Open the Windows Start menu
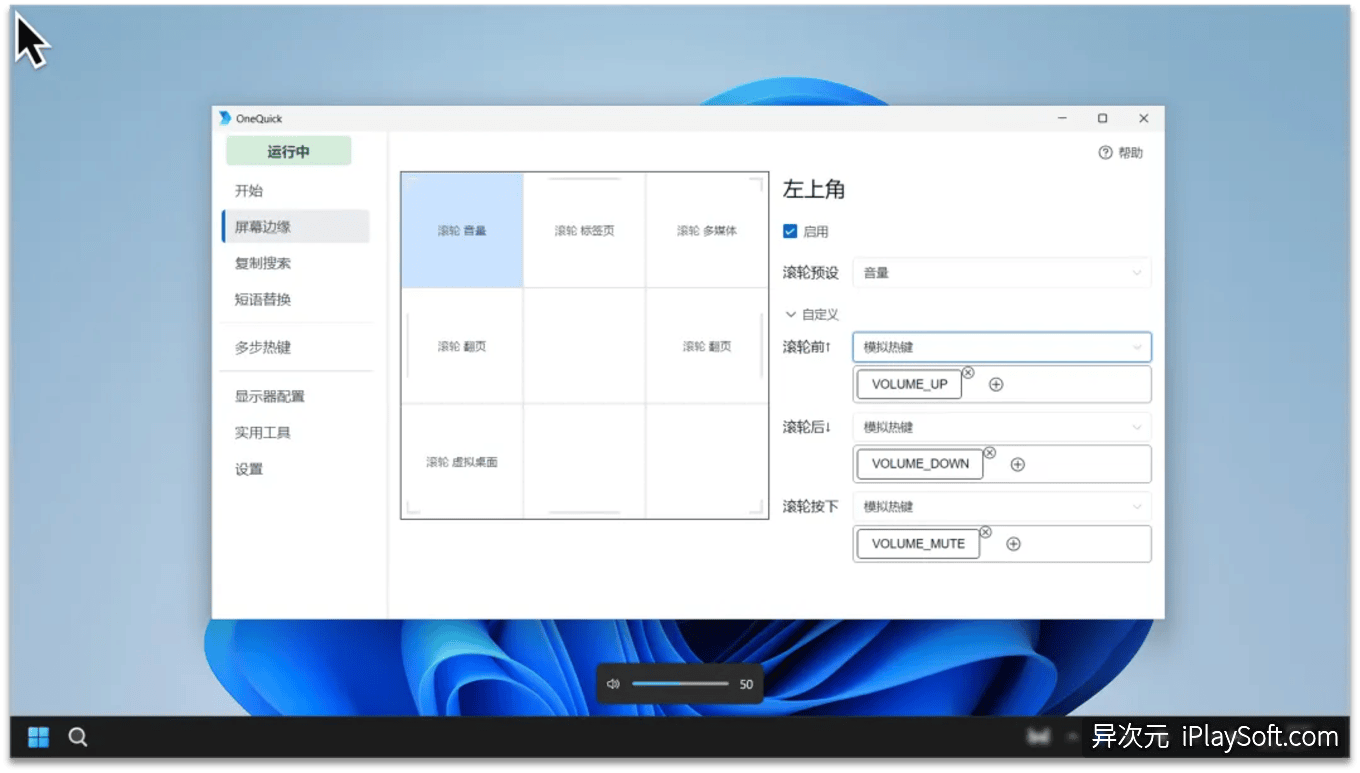Image resolution: width=1360 pixels, height=773 pixels. [x=37, y=736]
